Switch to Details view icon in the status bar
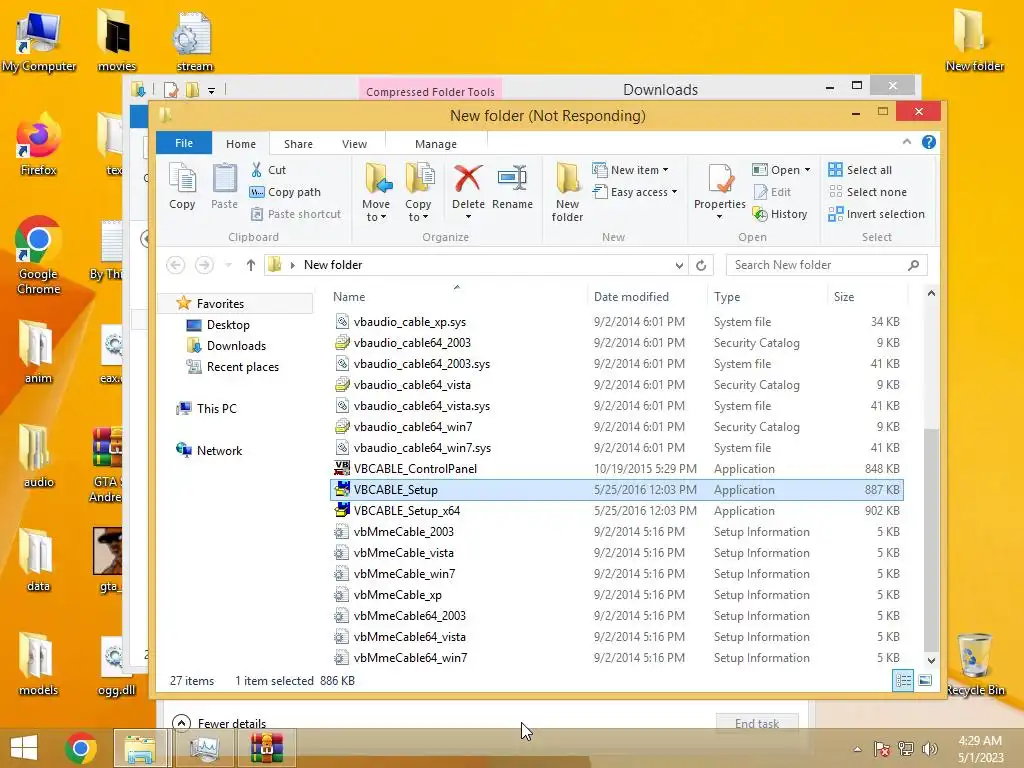Viewport: 1024px width, 768px height. point(903,681)
